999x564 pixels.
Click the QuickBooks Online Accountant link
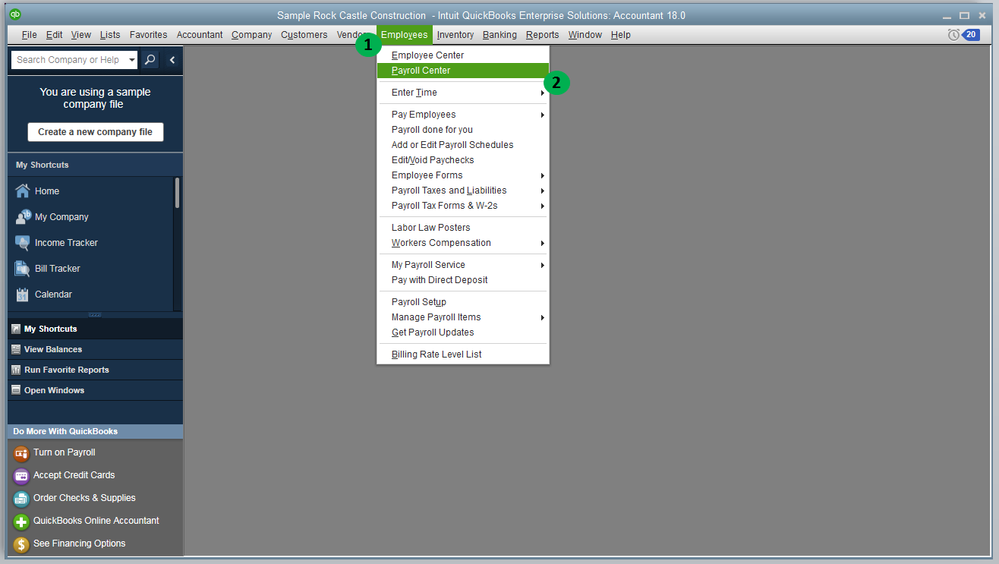coord(96,521)
